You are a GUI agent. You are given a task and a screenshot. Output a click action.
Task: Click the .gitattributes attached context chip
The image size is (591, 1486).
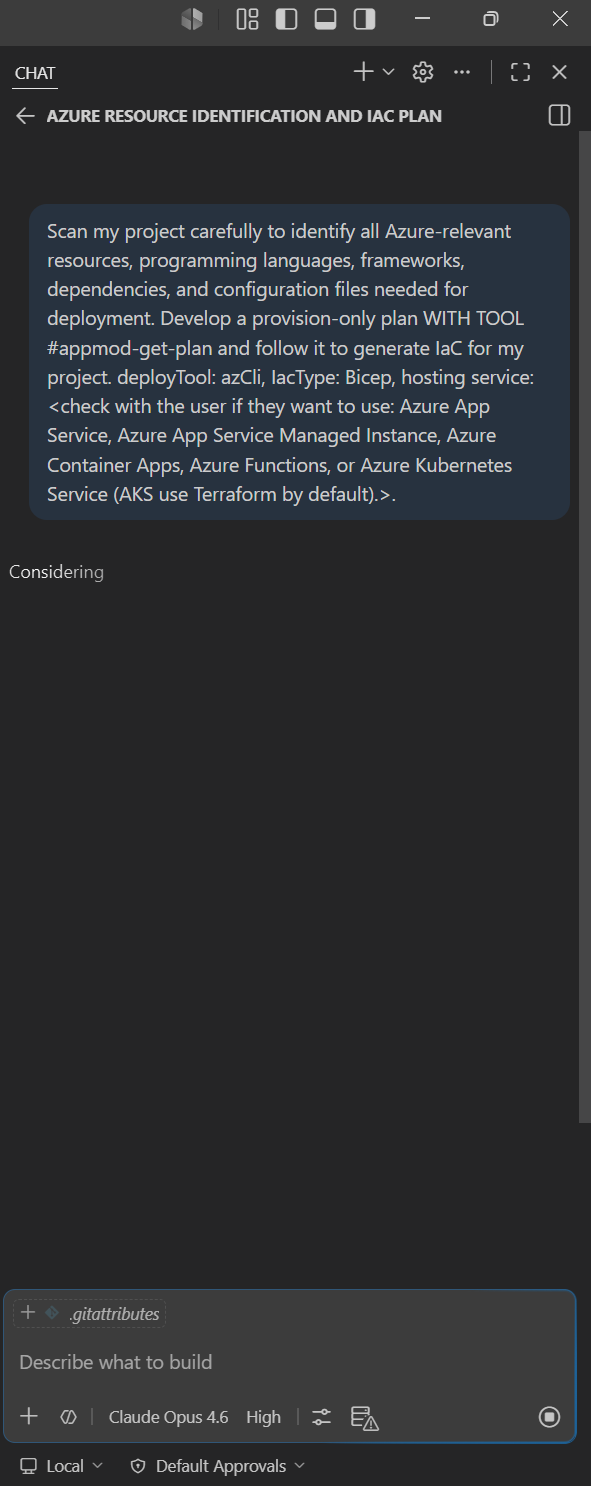(x=101, y=1313)
